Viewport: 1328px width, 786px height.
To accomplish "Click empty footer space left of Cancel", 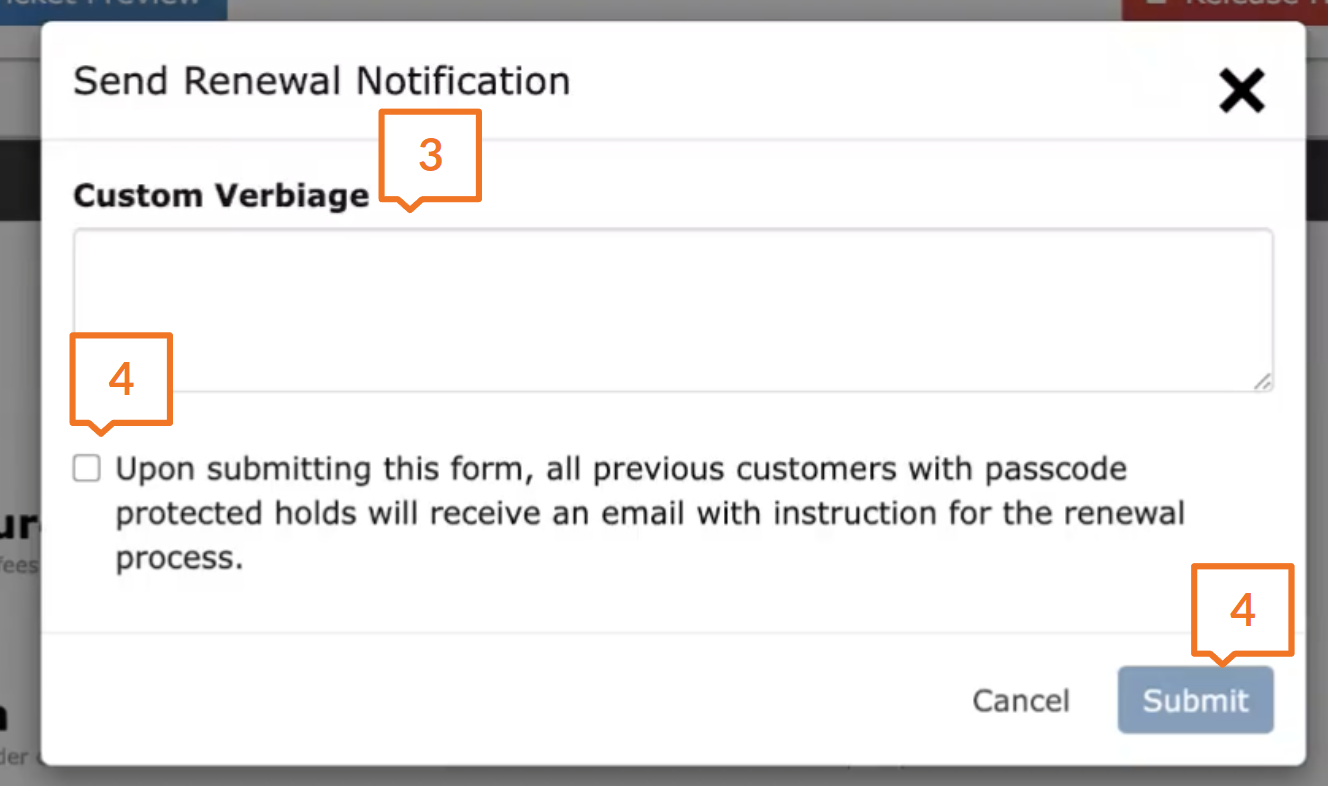I will [x=500, y=700].
